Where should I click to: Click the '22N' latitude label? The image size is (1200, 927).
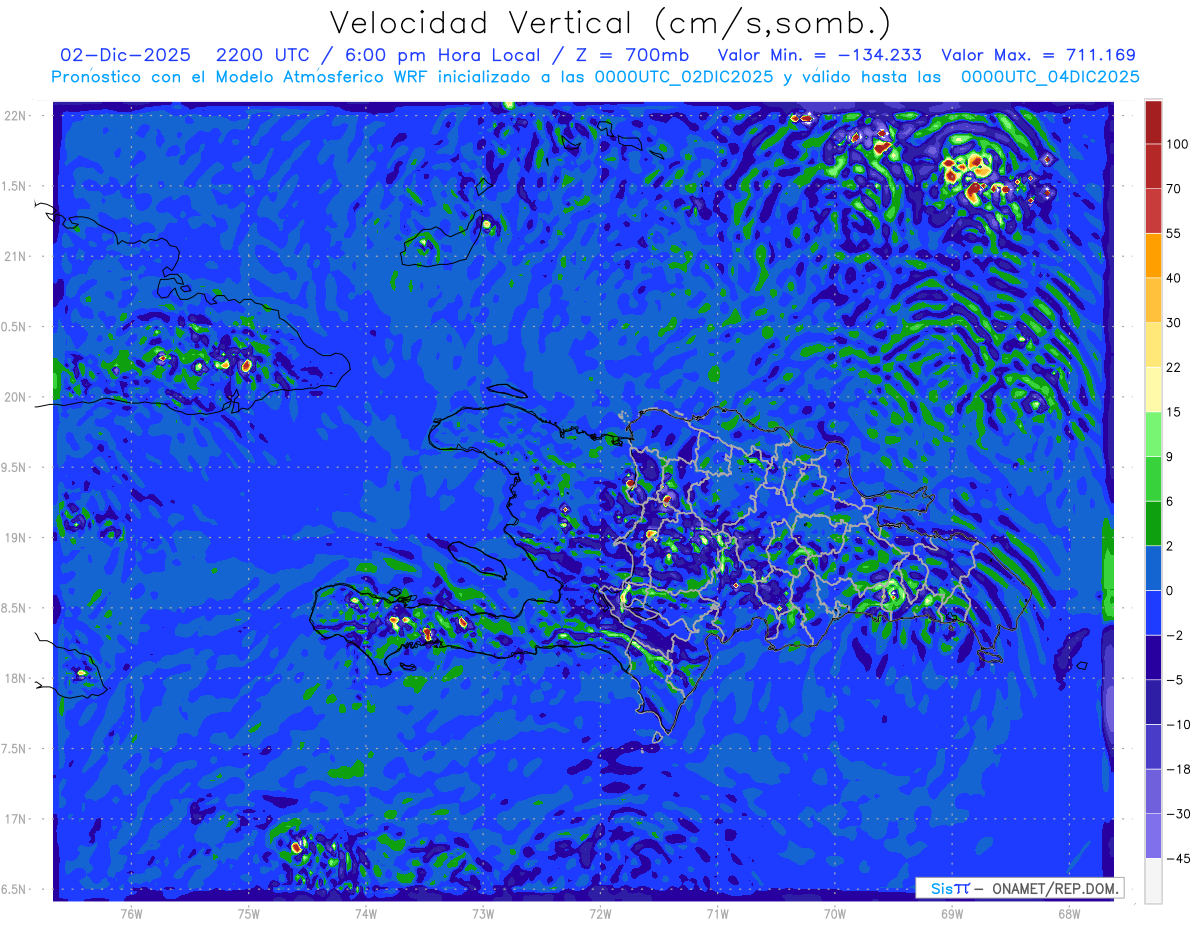(x=17, y=116)
